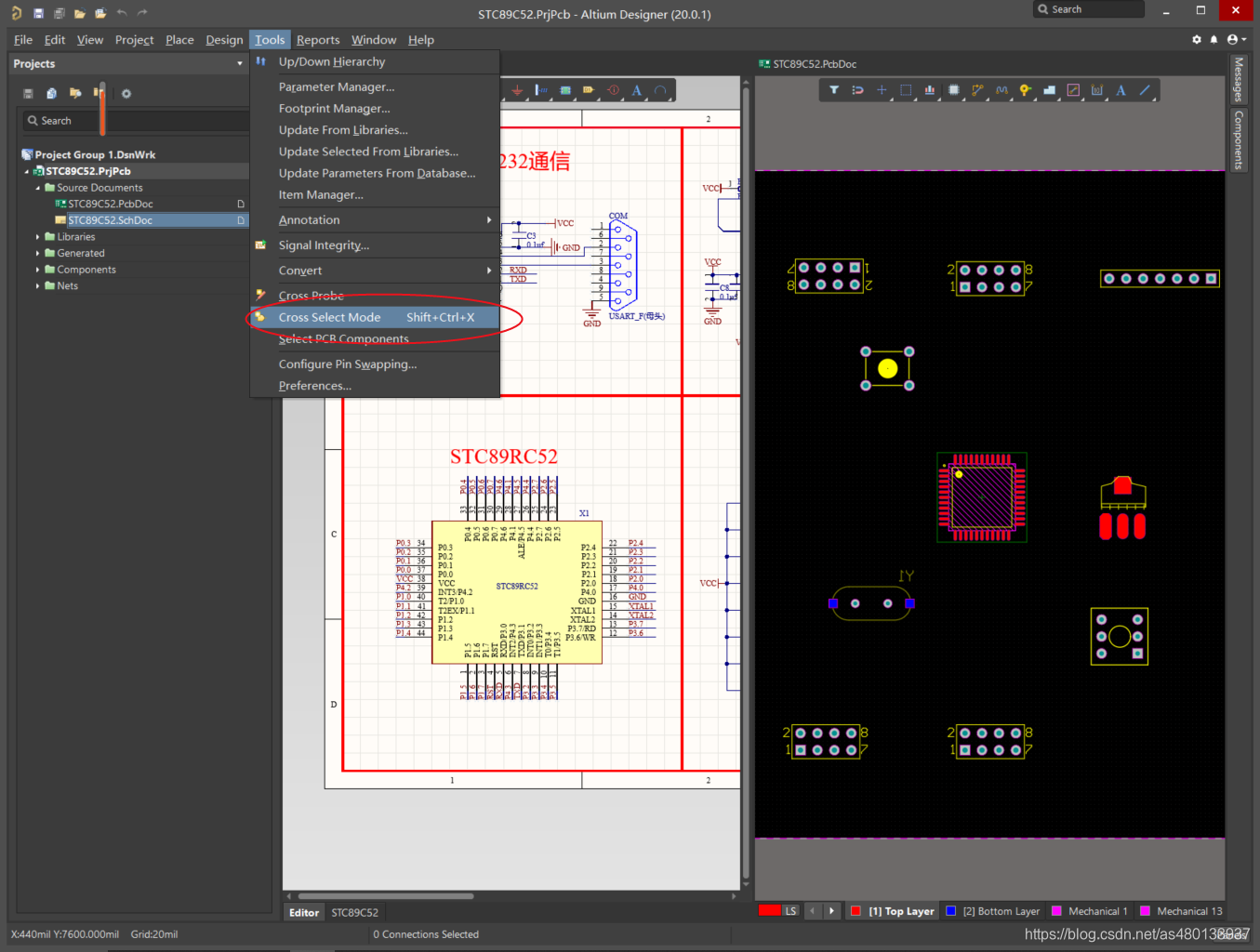The height and width of the screenshot is (952, 1260).
Task: Click the Projects panel Search field
Action: (136, 121)
